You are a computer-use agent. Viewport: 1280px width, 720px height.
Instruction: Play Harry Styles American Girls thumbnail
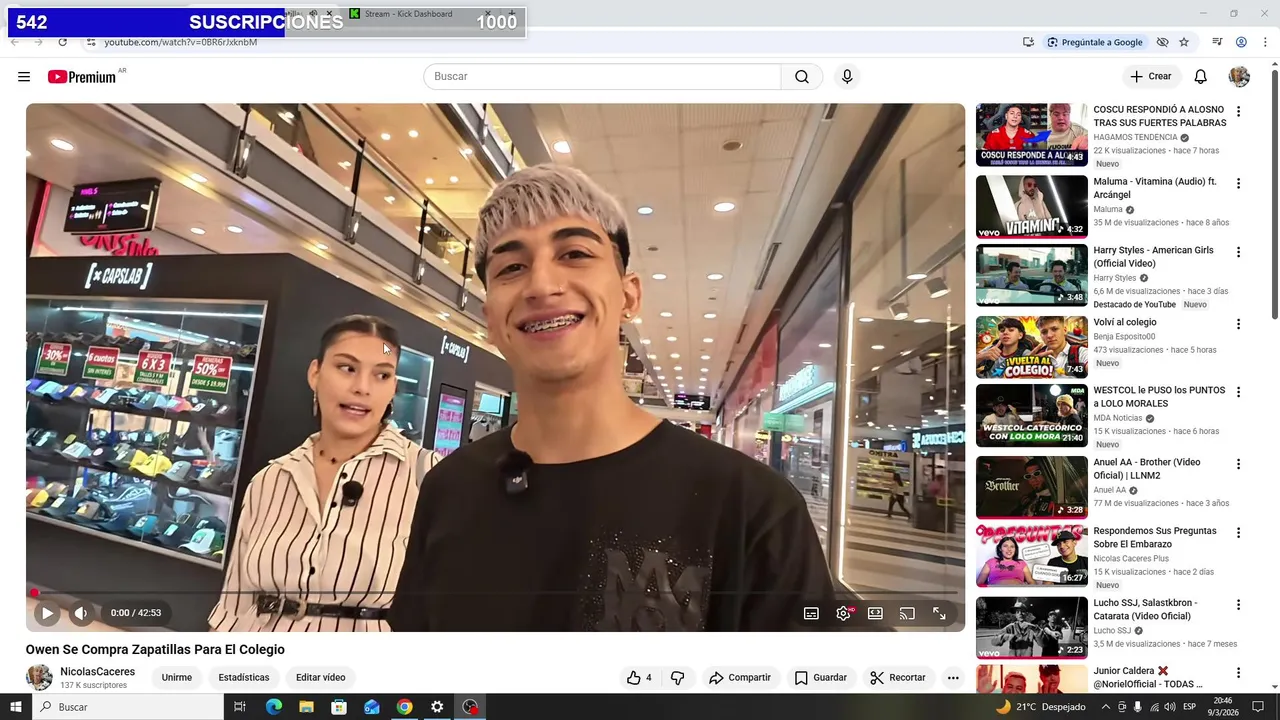click(1031, 275)
